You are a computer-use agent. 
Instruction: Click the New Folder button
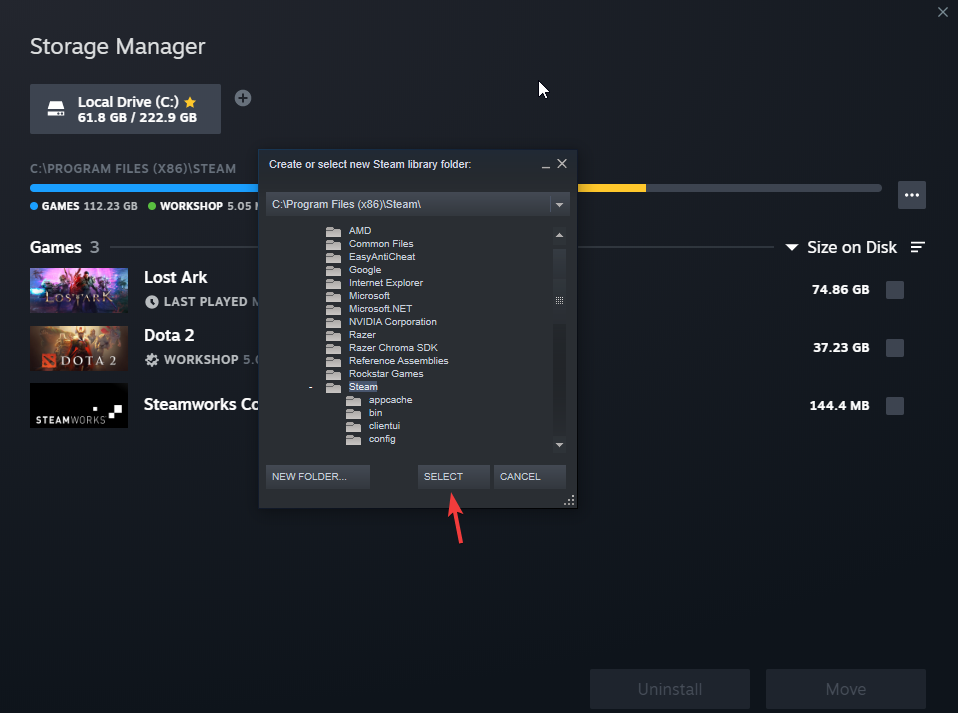(318, 477)
